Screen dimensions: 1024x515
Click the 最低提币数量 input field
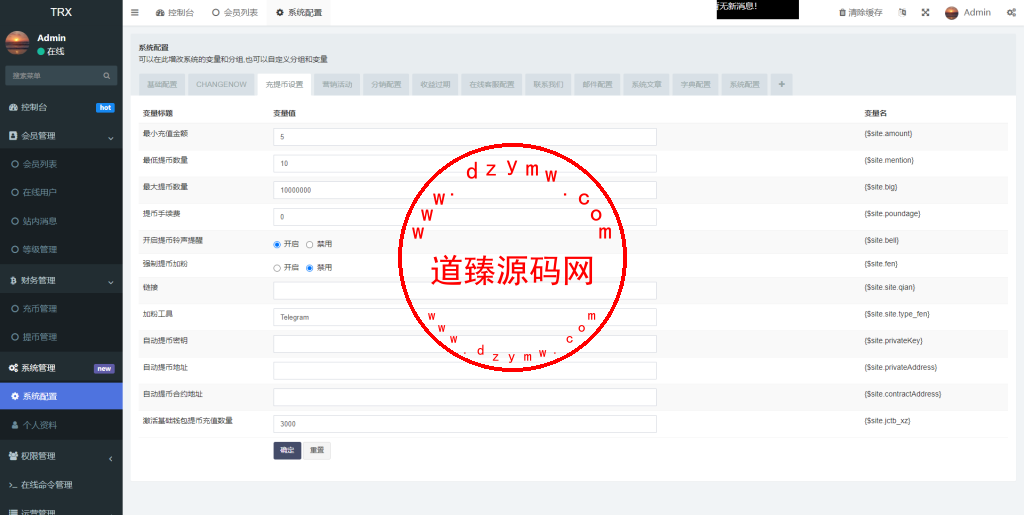click(465, 164)
